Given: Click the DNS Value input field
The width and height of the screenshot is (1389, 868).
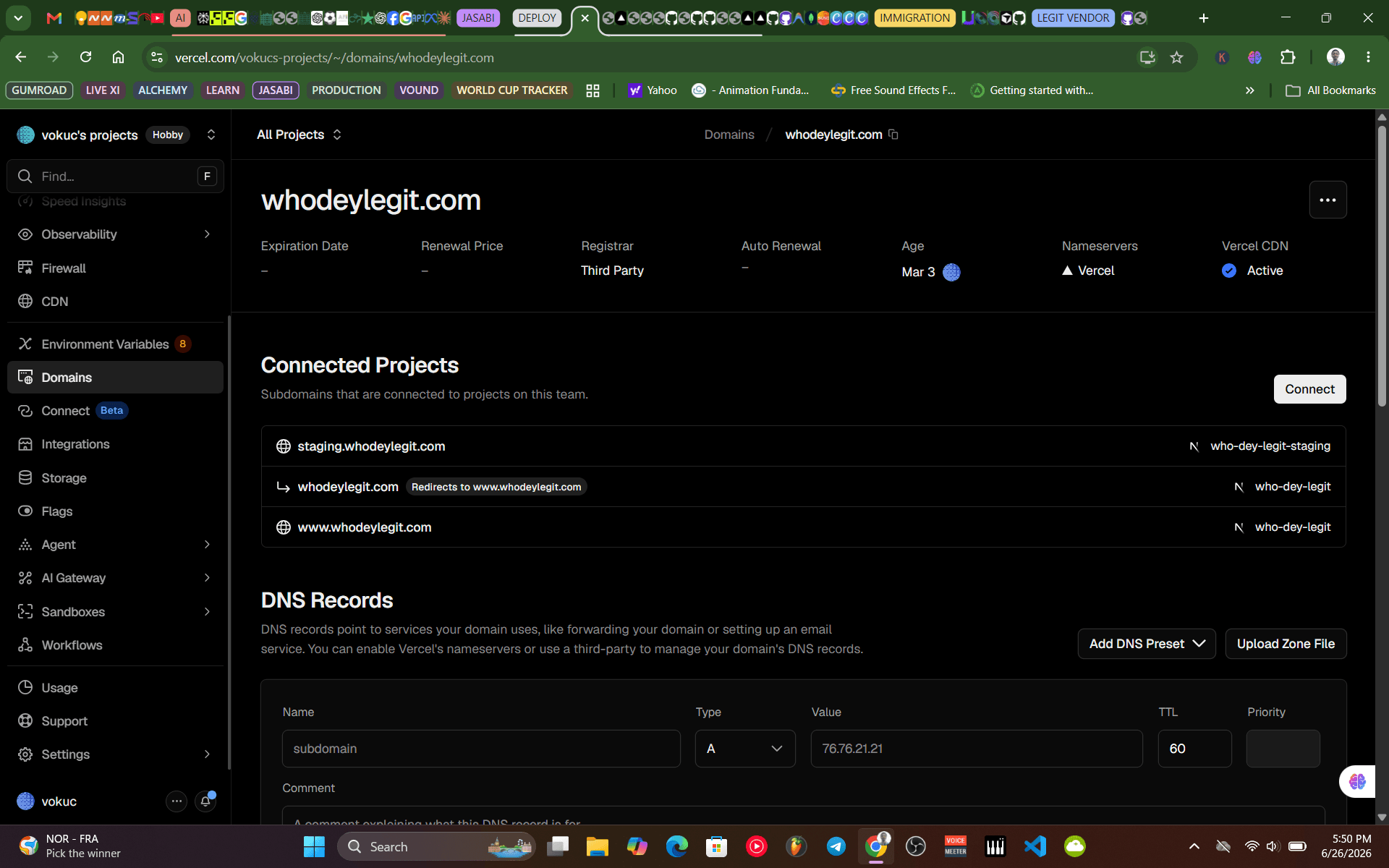Looking at the screenshot, I should 977,749.
